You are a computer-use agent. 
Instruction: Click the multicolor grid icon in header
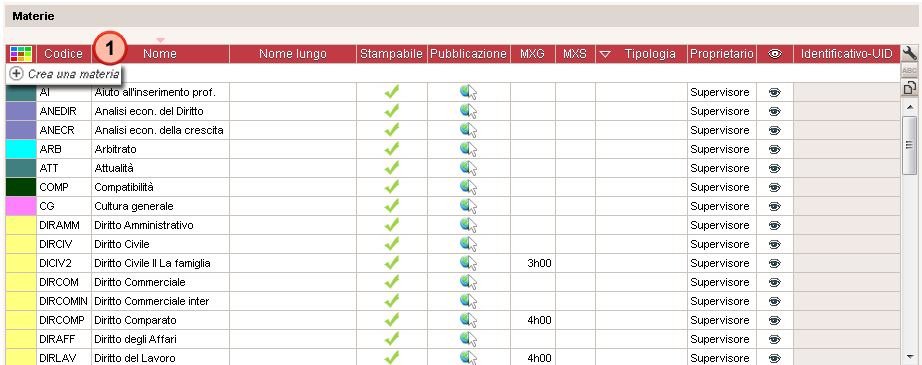tap(21, 54)
